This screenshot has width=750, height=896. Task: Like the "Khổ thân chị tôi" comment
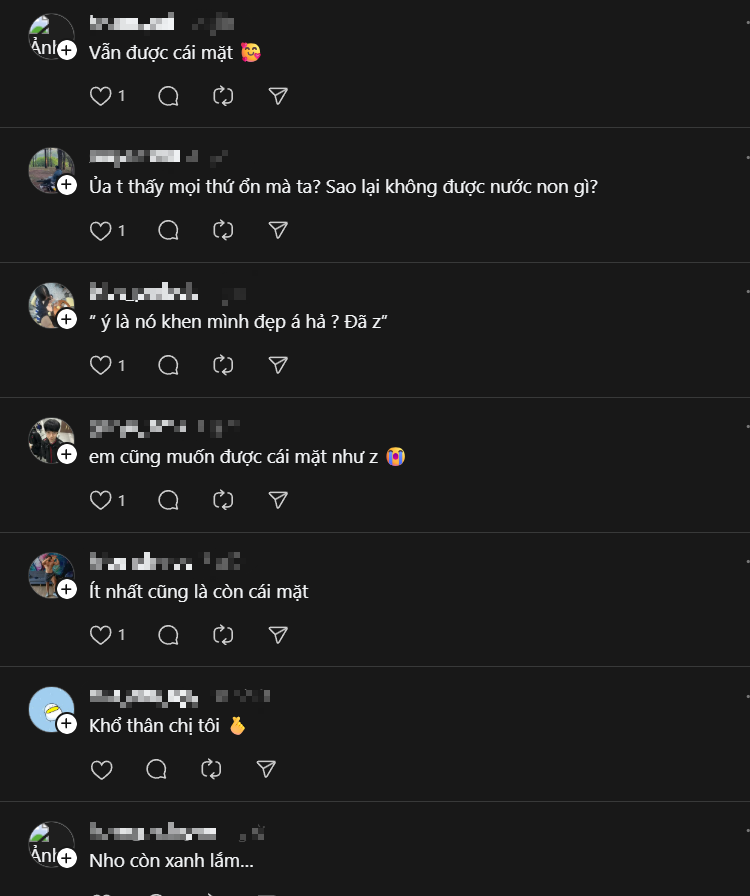101,769
